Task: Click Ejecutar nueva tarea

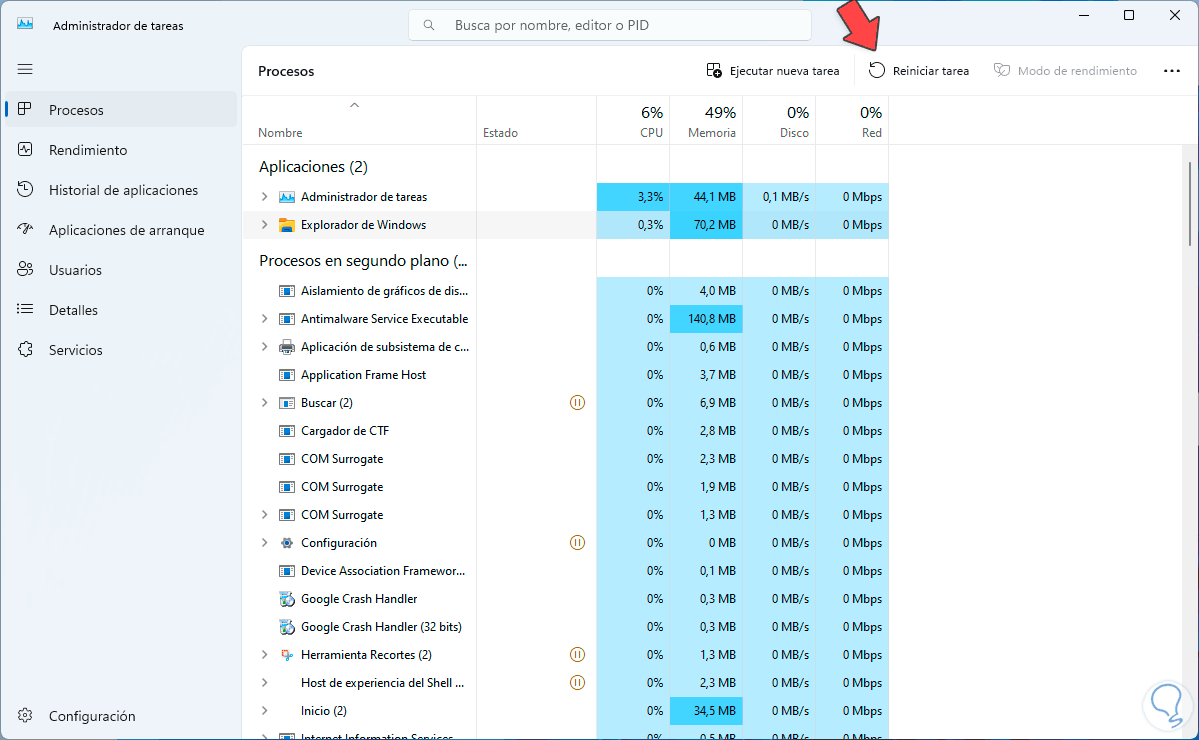Action: click(772, 70)
